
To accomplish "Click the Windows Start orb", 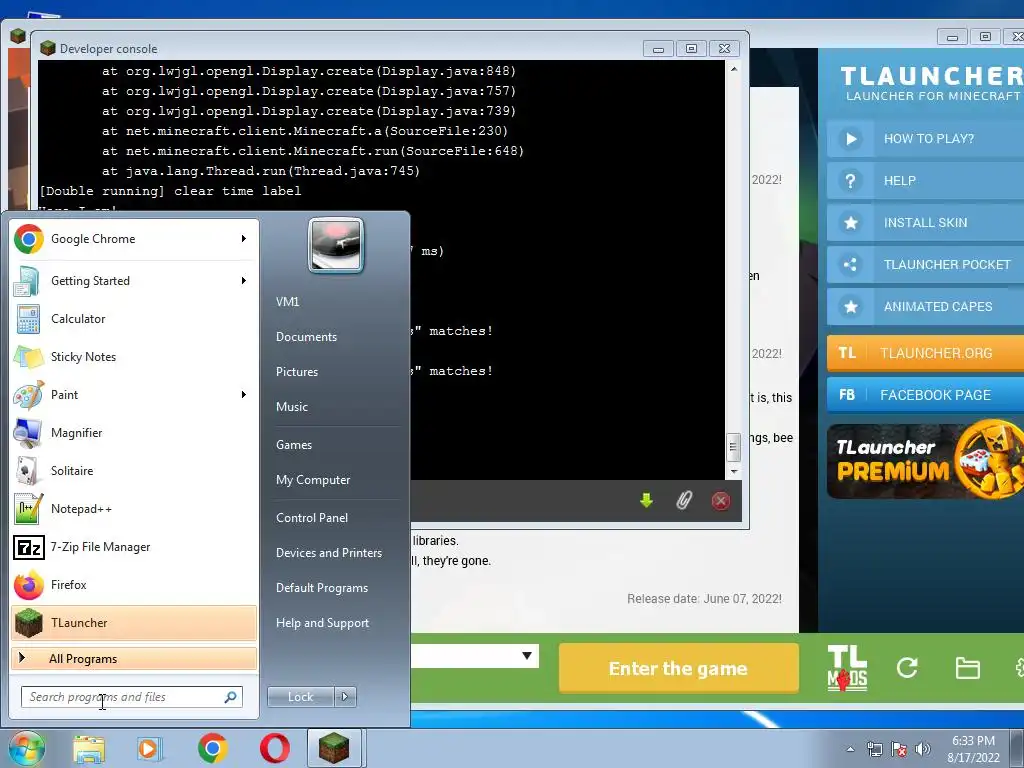I will pyautogui.click(x=26, y=748).
